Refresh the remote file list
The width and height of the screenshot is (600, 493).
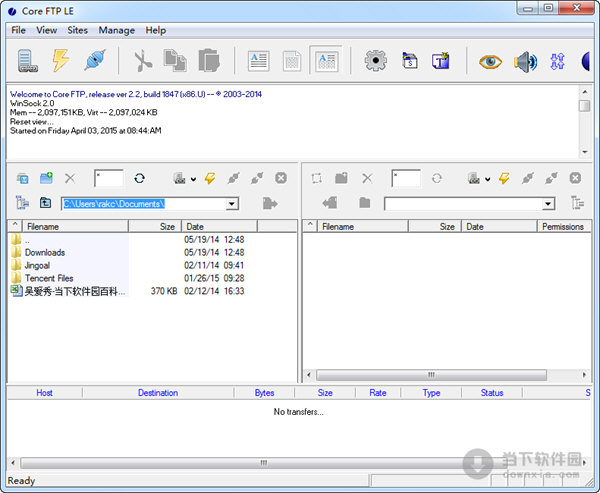[437, 178]
